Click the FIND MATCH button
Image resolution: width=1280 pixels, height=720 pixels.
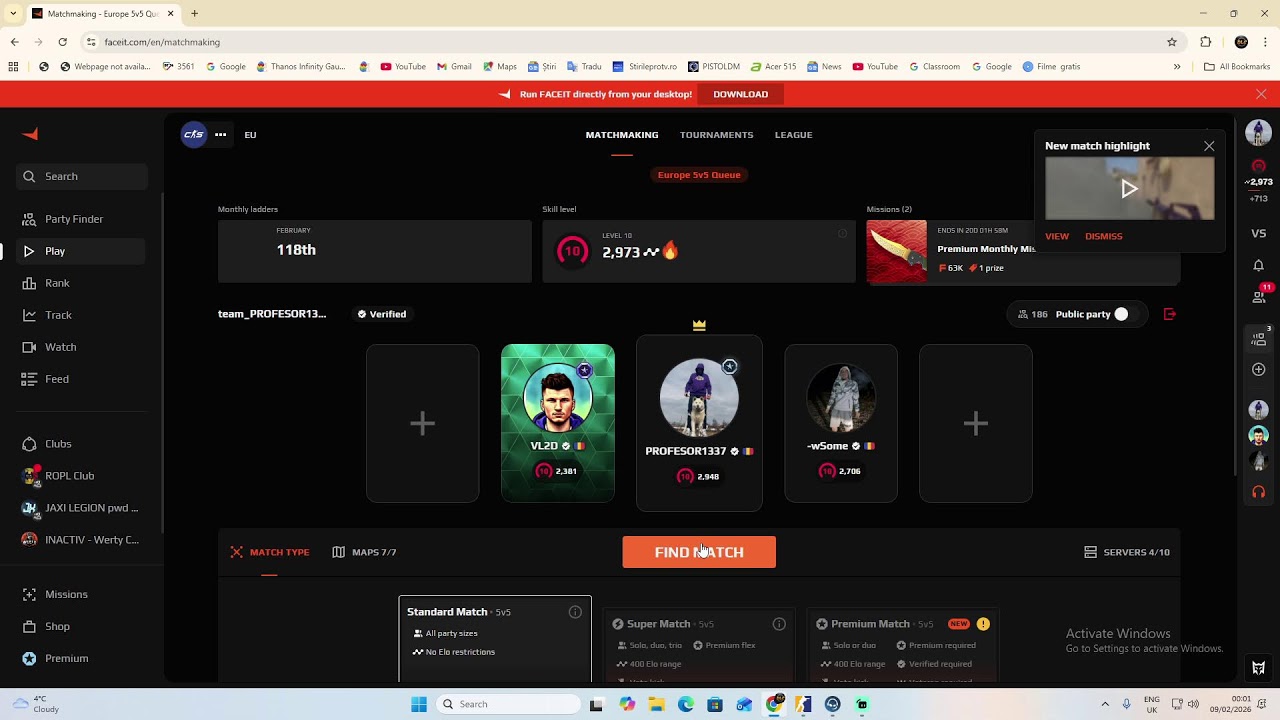699,552
